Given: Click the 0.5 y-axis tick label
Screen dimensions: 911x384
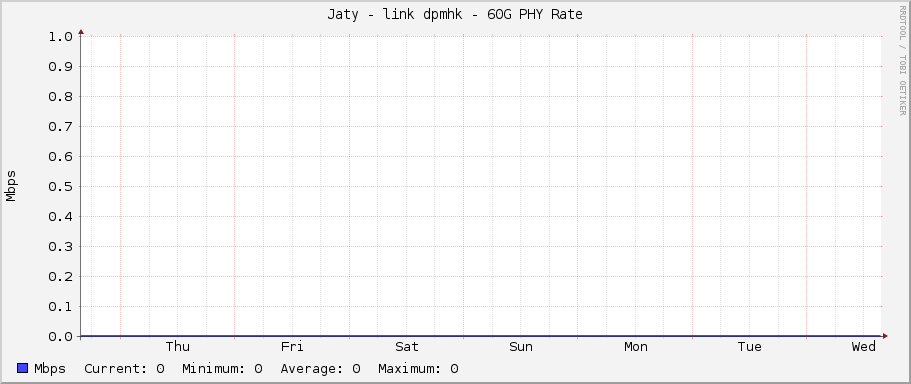Looking at the screenshot, I should coord(61,186).
